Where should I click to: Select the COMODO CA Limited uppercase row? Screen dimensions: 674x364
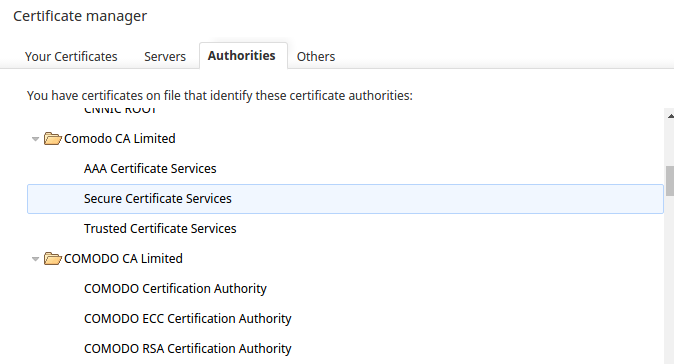click(x=345, y=258)
